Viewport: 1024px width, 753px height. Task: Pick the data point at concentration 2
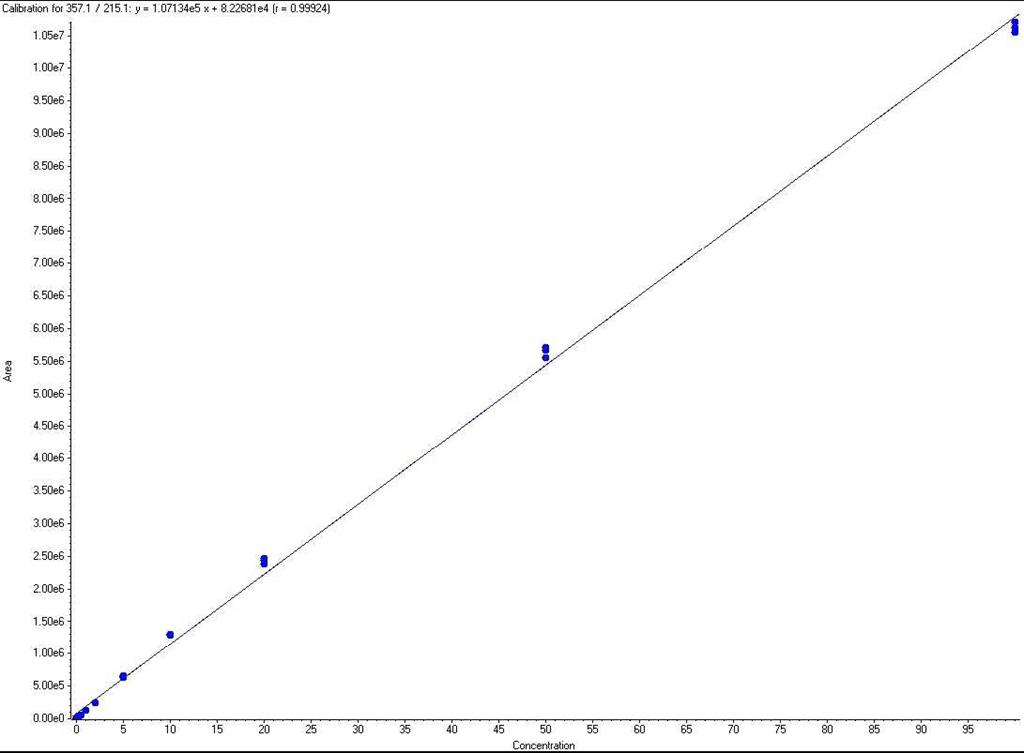click(x=95, y=702)
